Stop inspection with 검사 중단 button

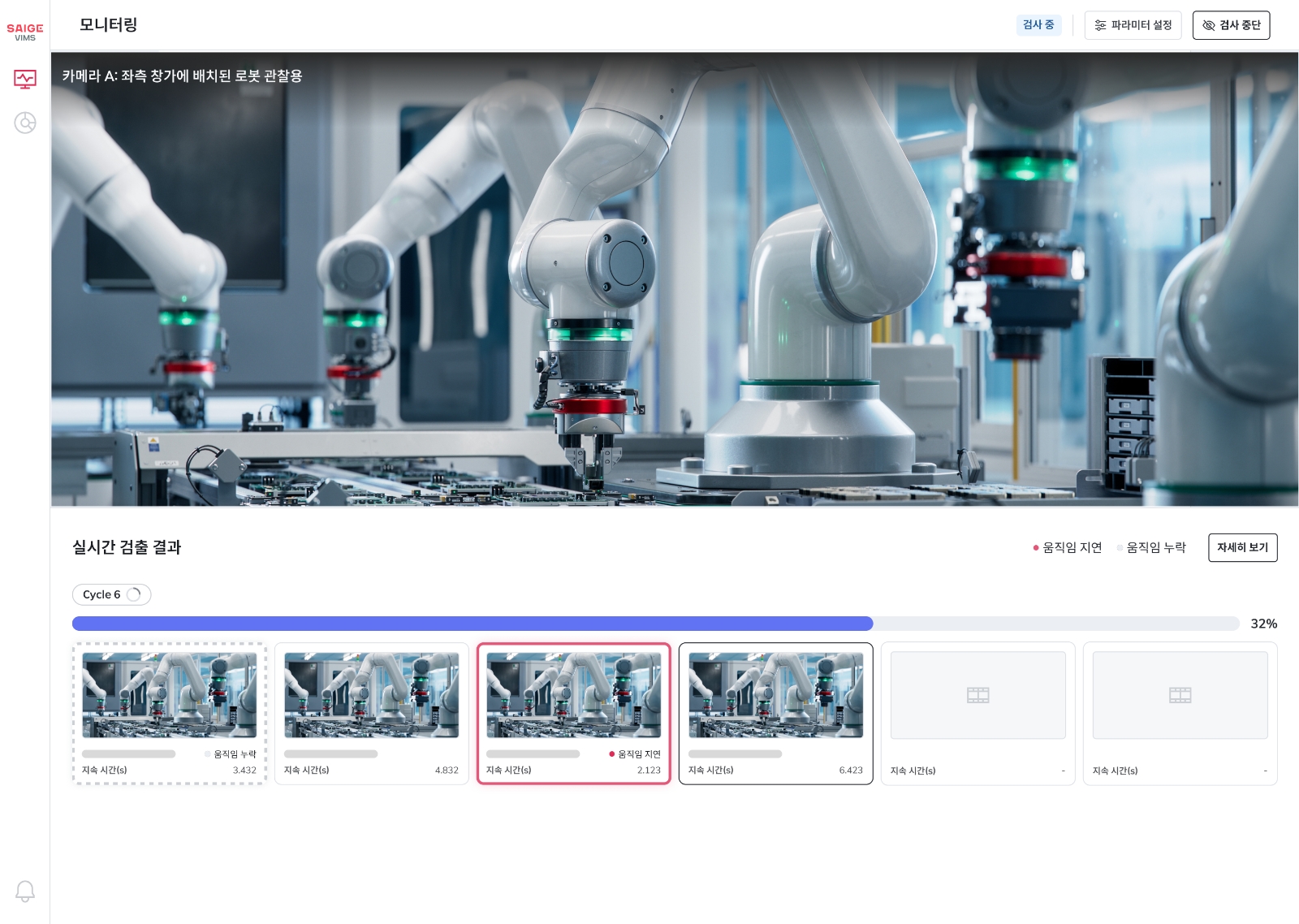[x=1231, y=25]
